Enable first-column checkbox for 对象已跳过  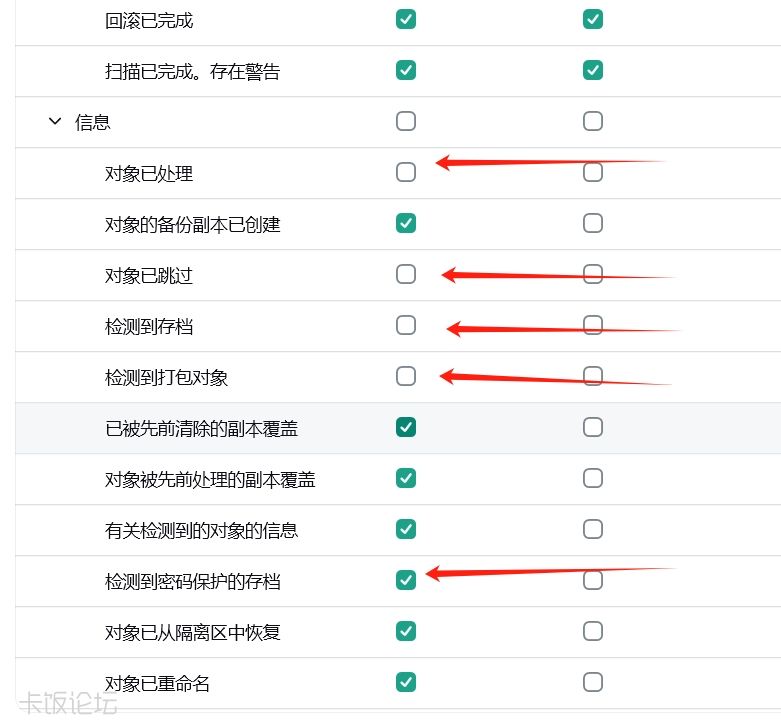coord(406,274)
